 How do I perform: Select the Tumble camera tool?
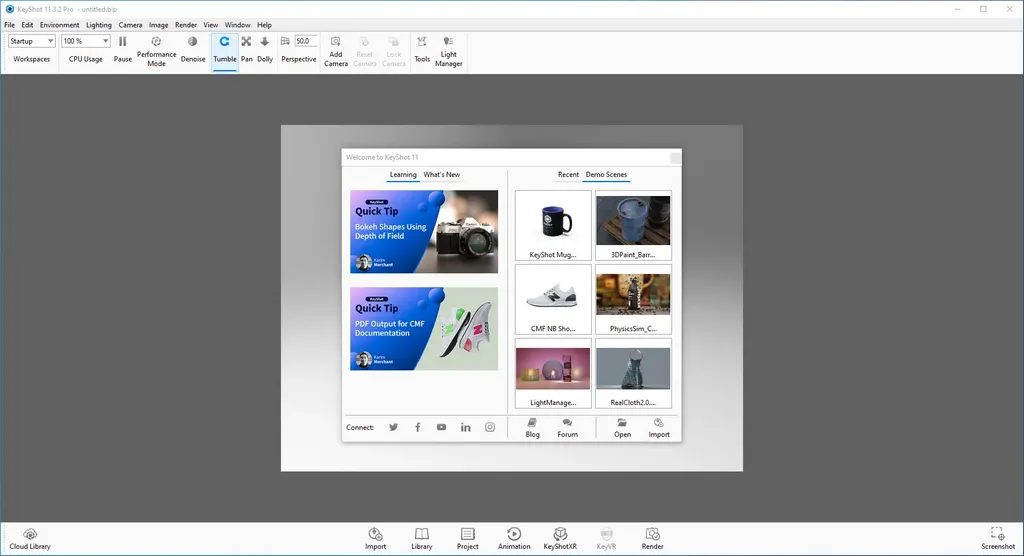tap(225, 50)
